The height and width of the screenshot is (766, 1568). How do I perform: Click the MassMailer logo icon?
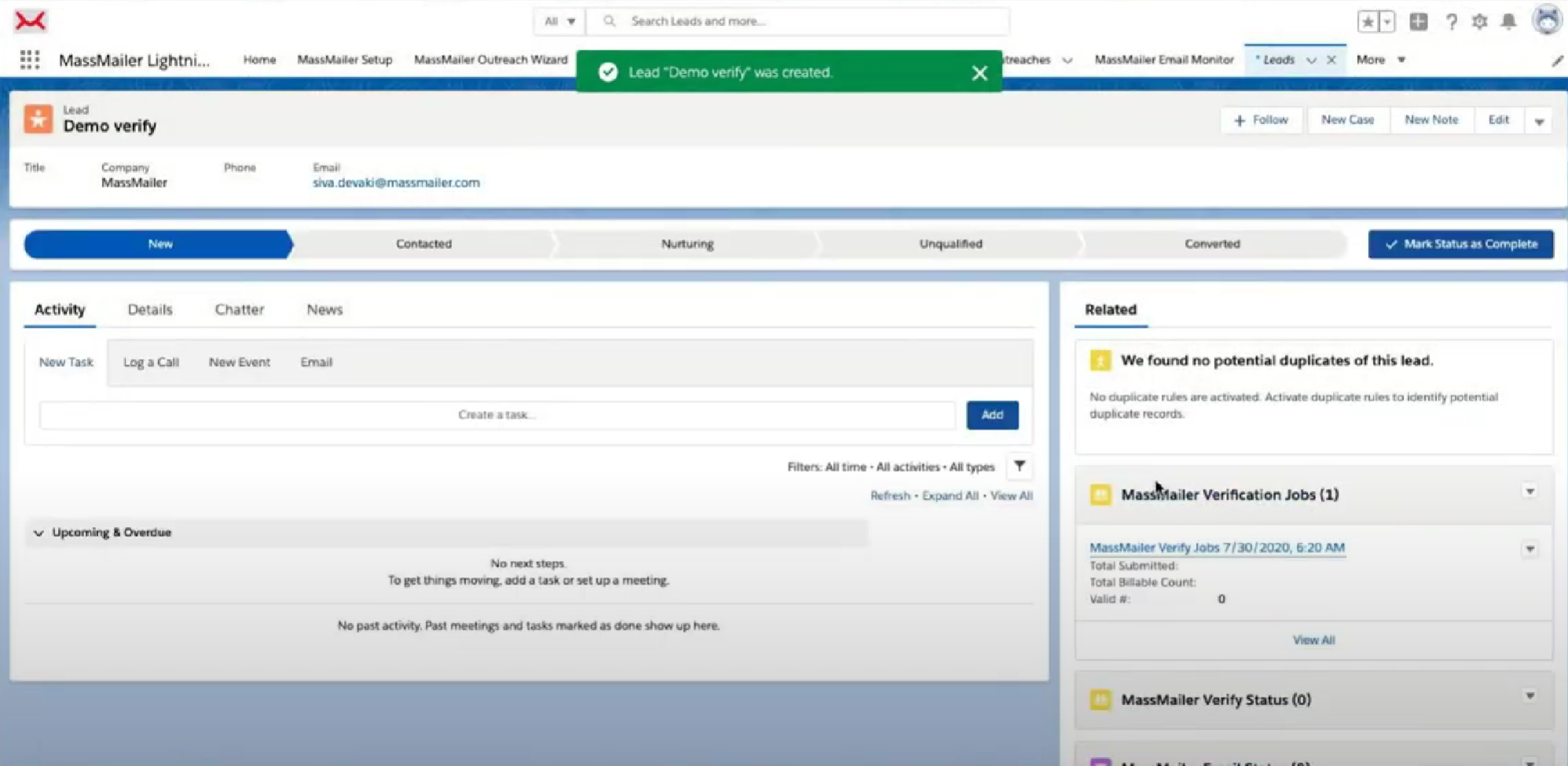click(x=30, y=21)
